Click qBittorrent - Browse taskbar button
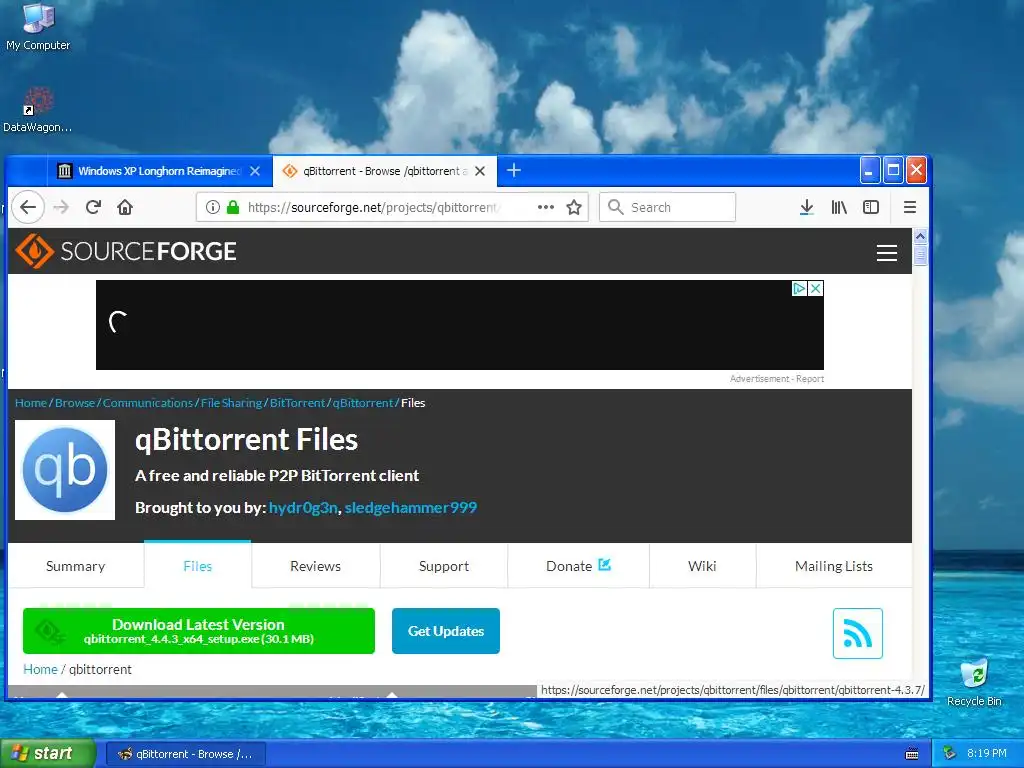The width and height of the screenshot is (1024, 768). (x=185, y=754)
